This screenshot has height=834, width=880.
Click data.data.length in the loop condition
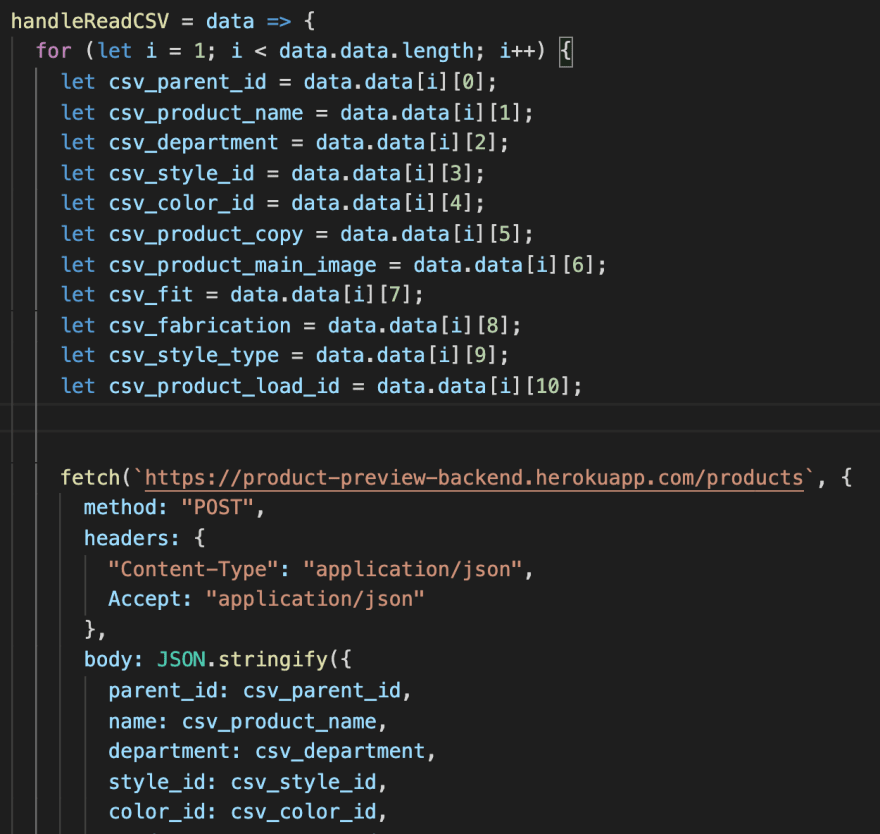pyautogui.click(x=377, y=51)
